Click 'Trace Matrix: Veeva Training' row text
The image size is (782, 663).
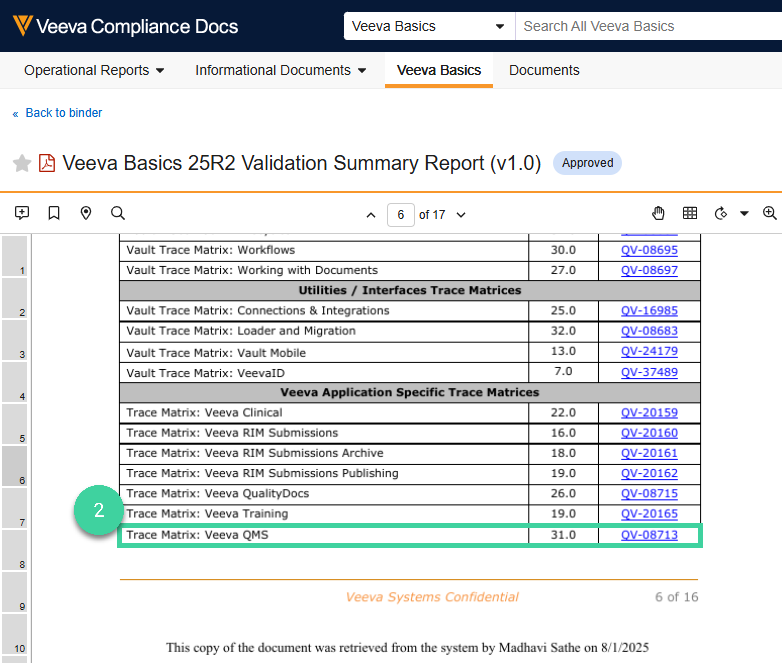click(x=207, y=513)
